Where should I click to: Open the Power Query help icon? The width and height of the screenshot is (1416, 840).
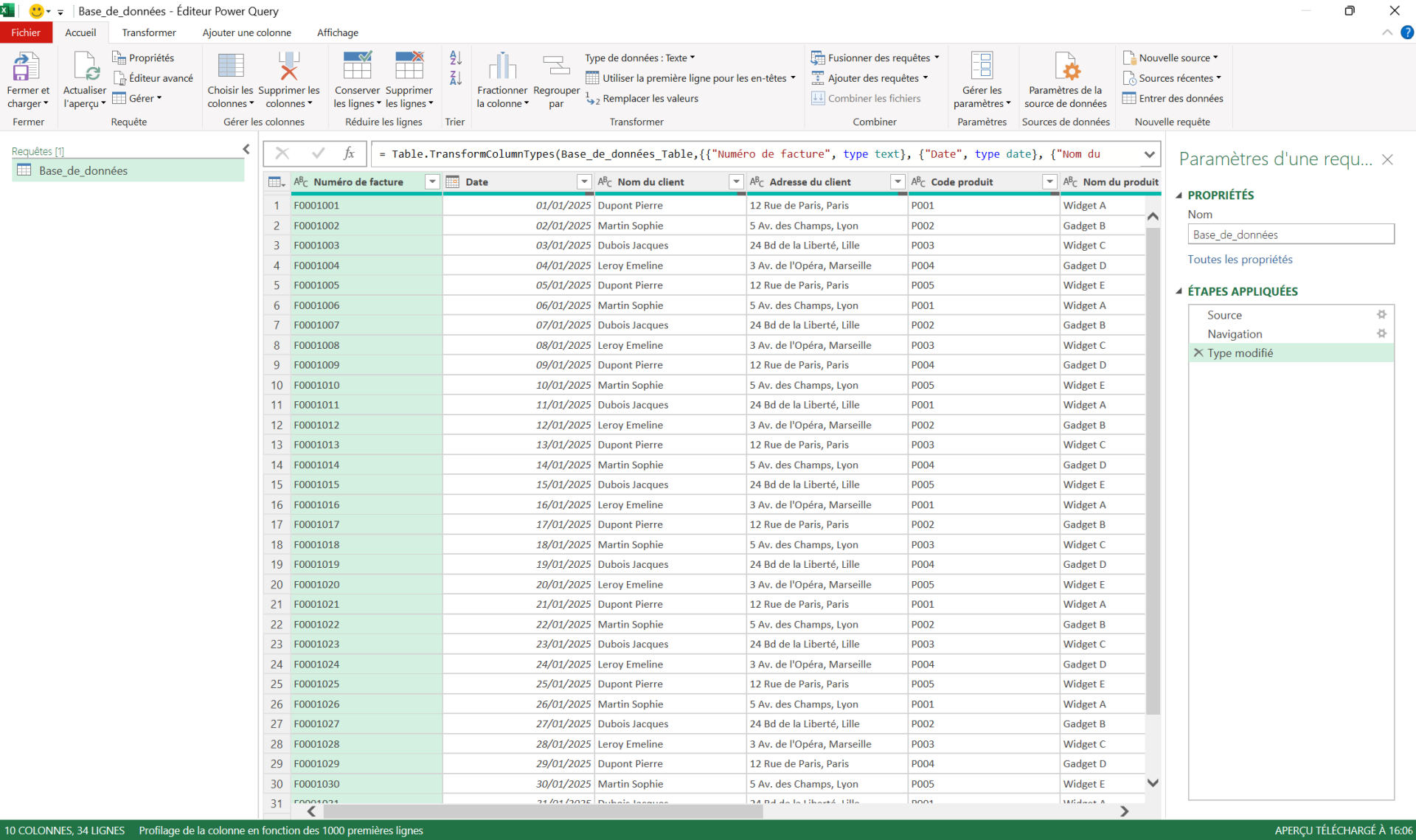[1406, 32]
